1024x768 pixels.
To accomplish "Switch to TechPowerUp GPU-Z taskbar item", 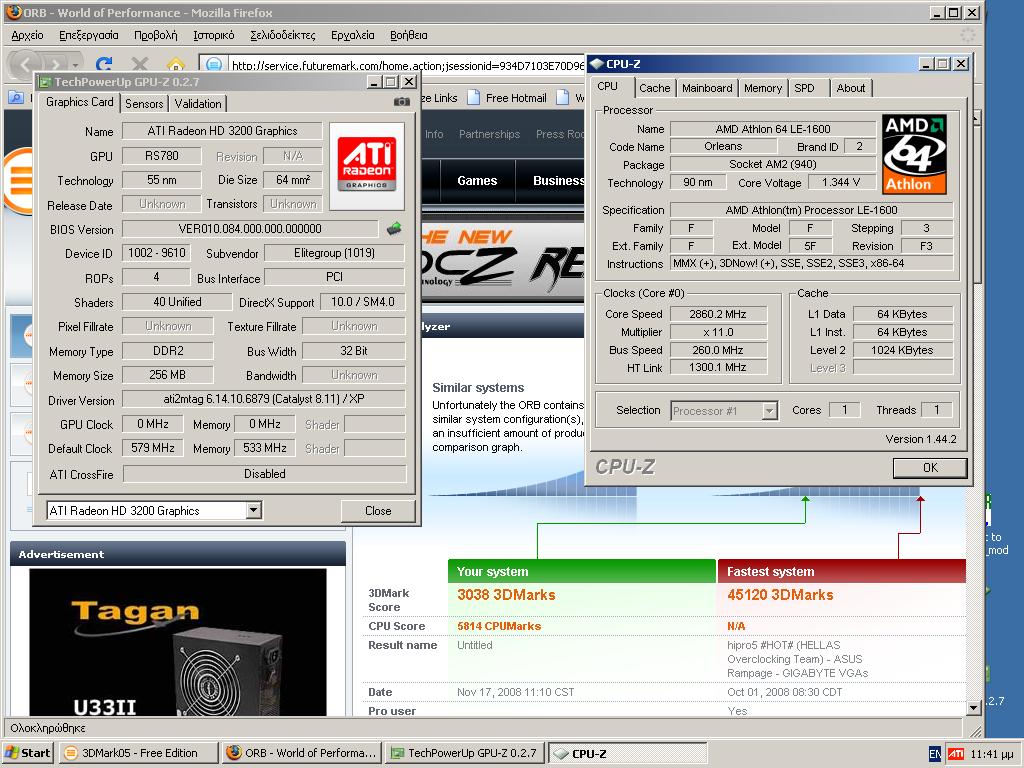I will pos(465,753).
